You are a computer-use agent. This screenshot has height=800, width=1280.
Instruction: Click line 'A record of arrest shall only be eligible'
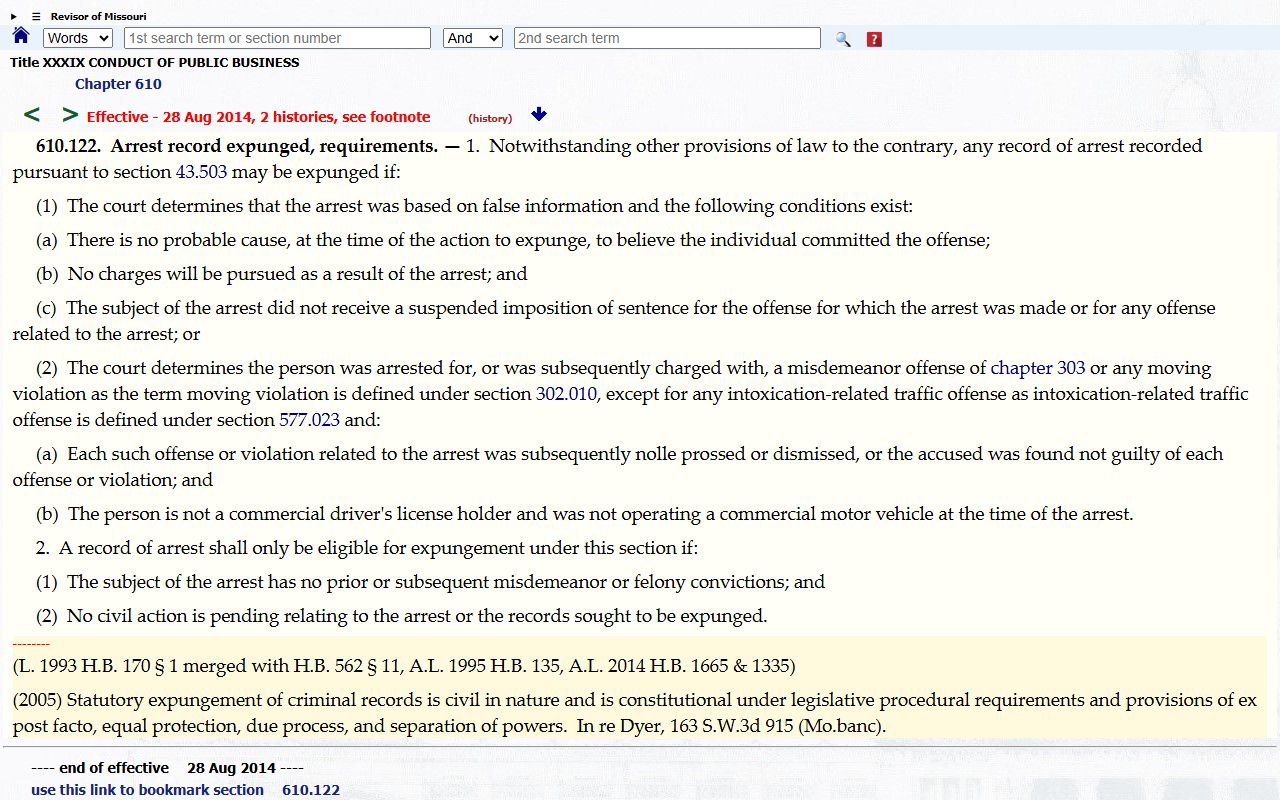367,548
